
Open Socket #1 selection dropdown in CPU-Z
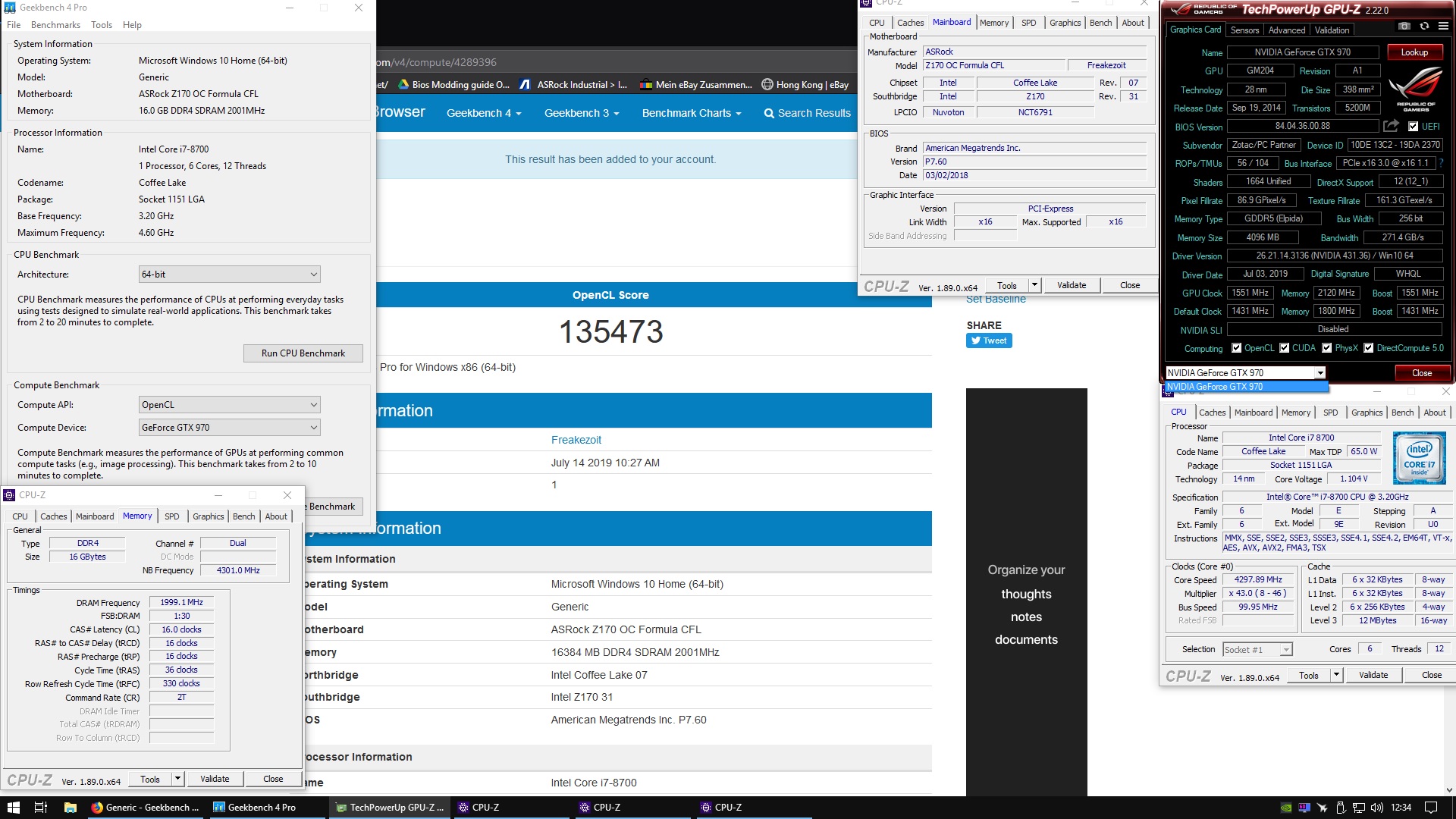pyautogui.click(x=1257, y=649)
